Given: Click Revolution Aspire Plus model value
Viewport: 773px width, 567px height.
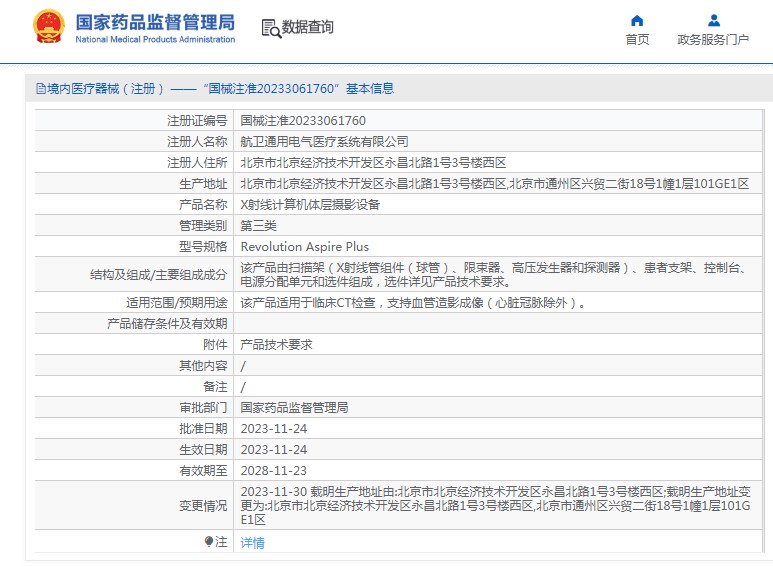Looking at the screenshot, I should coord(304,247).
